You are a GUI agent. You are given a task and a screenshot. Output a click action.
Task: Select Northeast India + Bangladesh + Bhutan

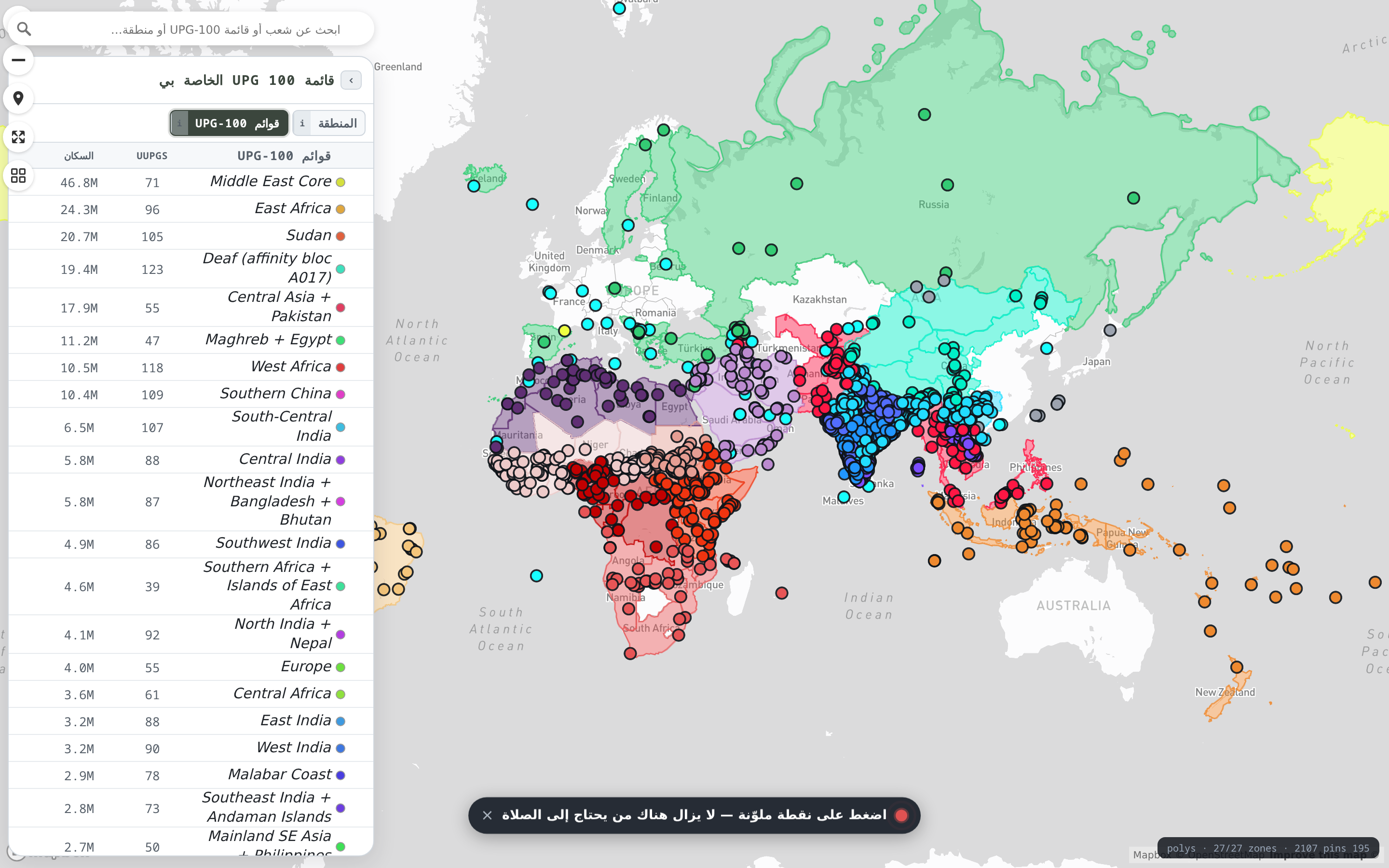point(191,501)
